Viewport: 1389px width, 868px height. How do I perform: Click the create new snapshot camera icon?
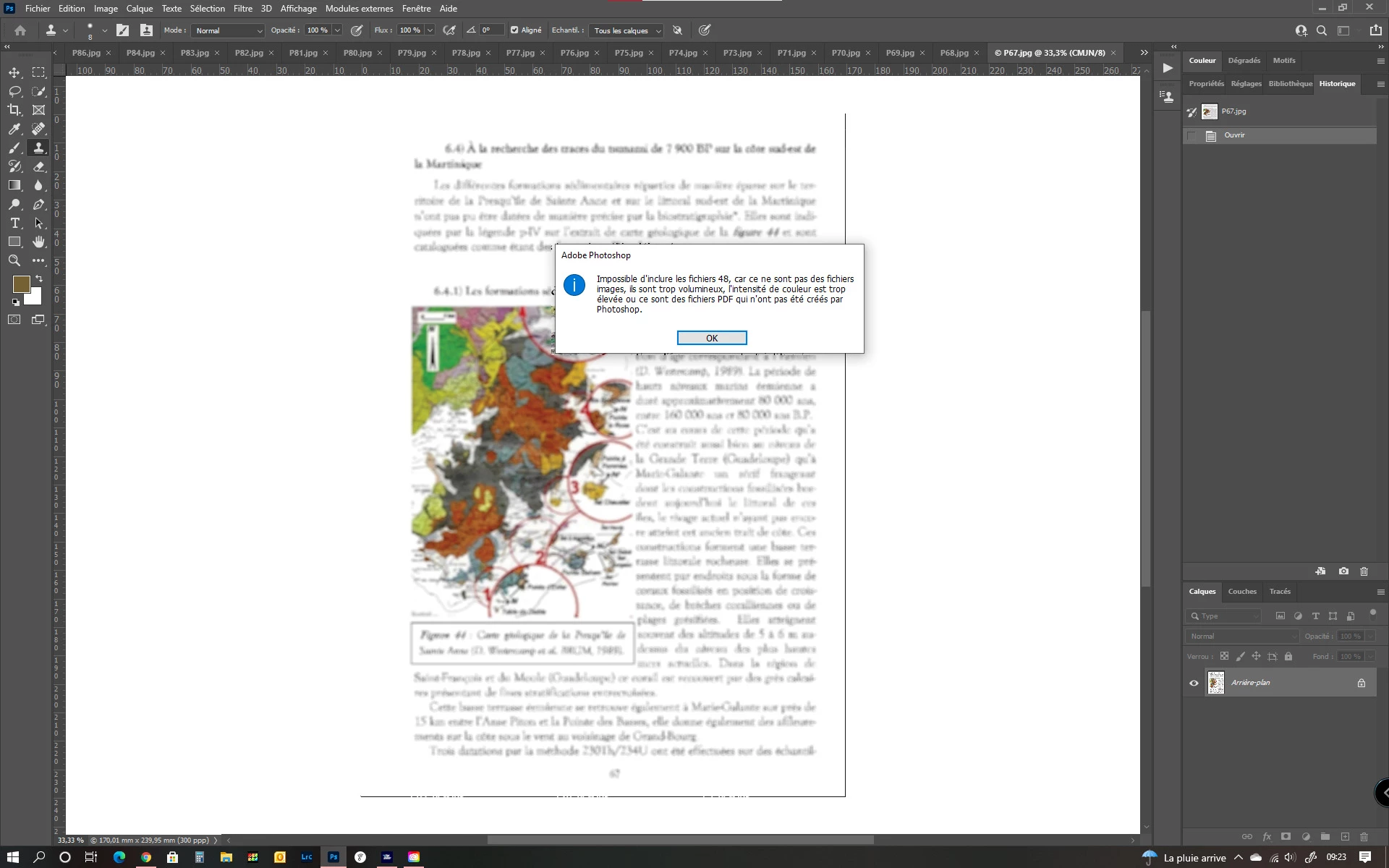point(1343,571)
